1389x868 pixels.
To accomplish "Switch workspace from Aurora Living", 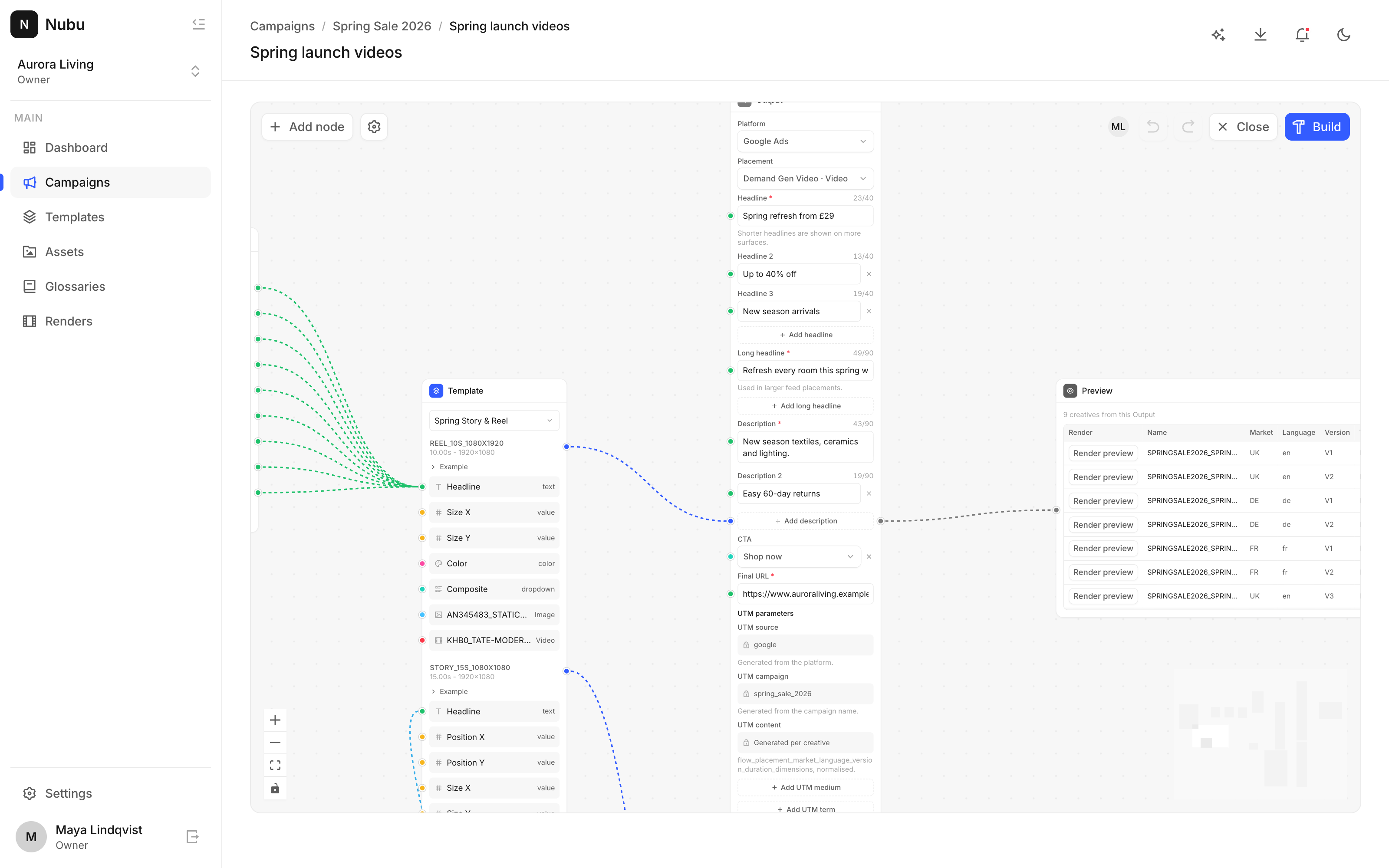I will pos(111,71).
